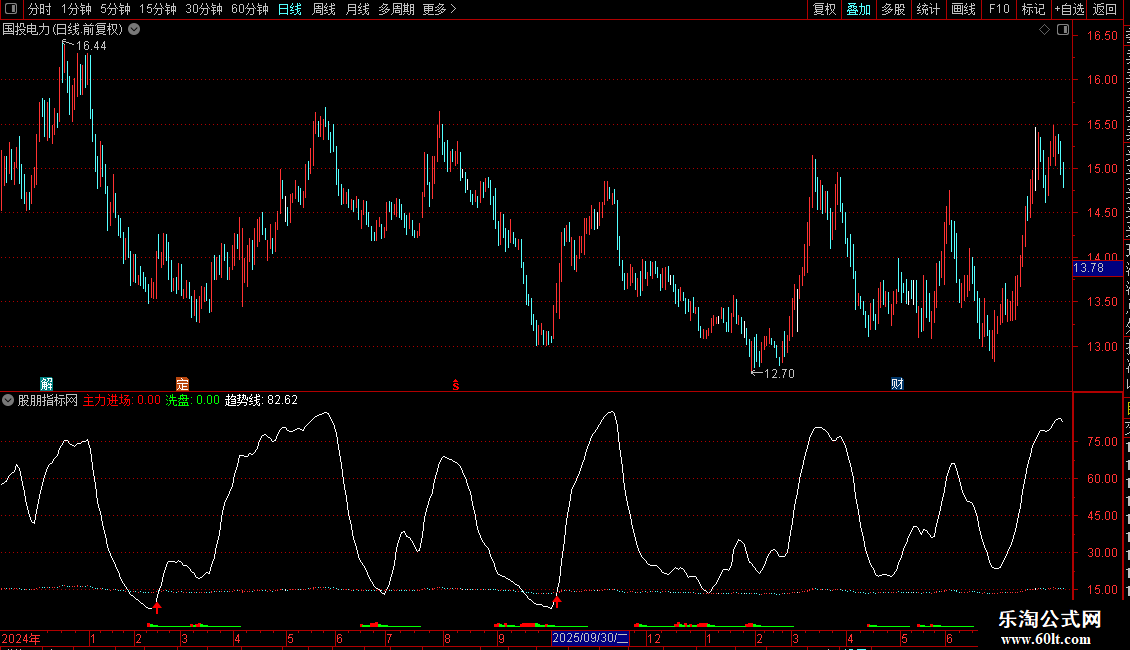Click the 2025/09/30 date cursor label
This screenshot has width=1130, height=650.
coord(590,638)
